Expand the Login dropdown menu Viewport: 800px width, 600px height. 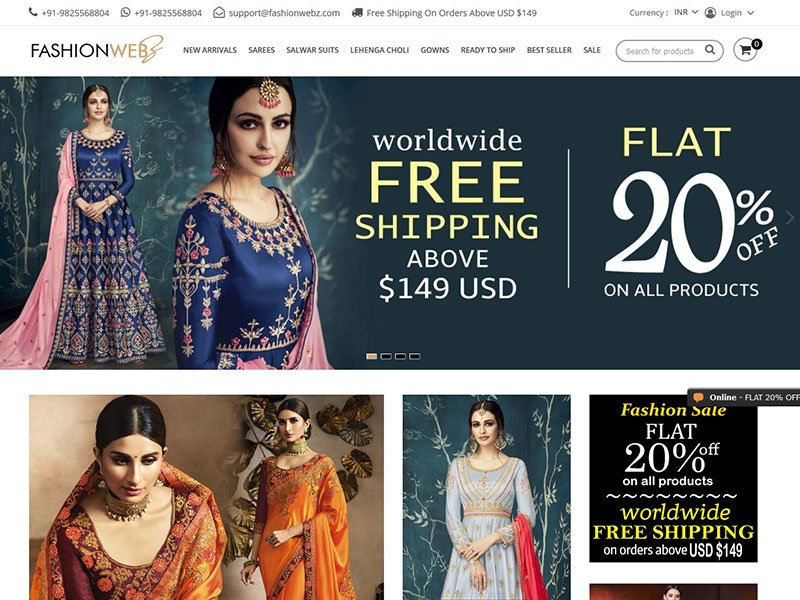(x=737, y=12)
